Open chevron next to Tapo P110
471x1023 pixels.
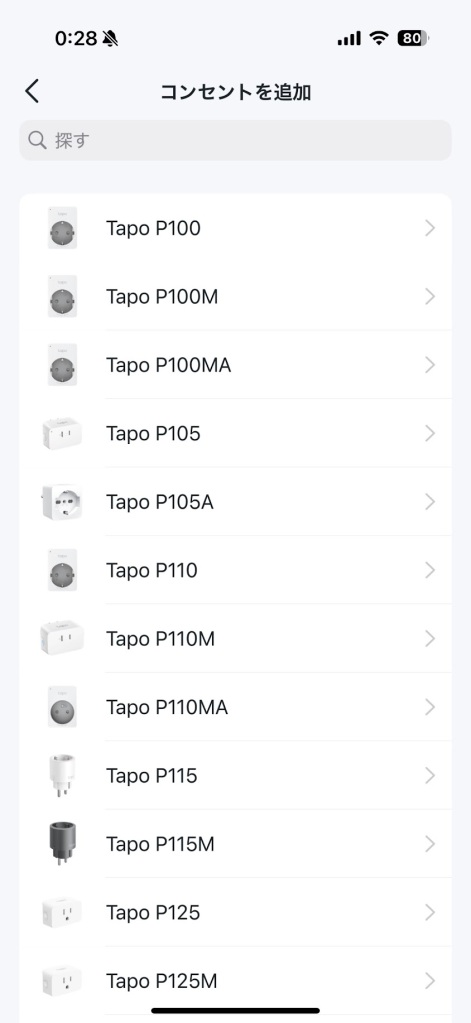coord(429,570)
